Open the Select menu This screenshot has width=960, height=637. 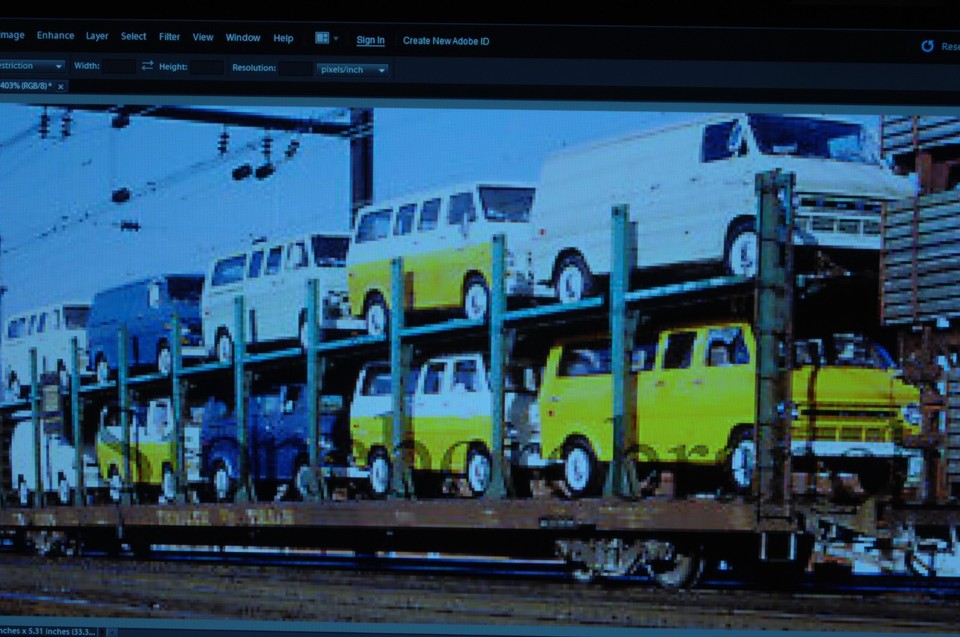click(133, 35)
